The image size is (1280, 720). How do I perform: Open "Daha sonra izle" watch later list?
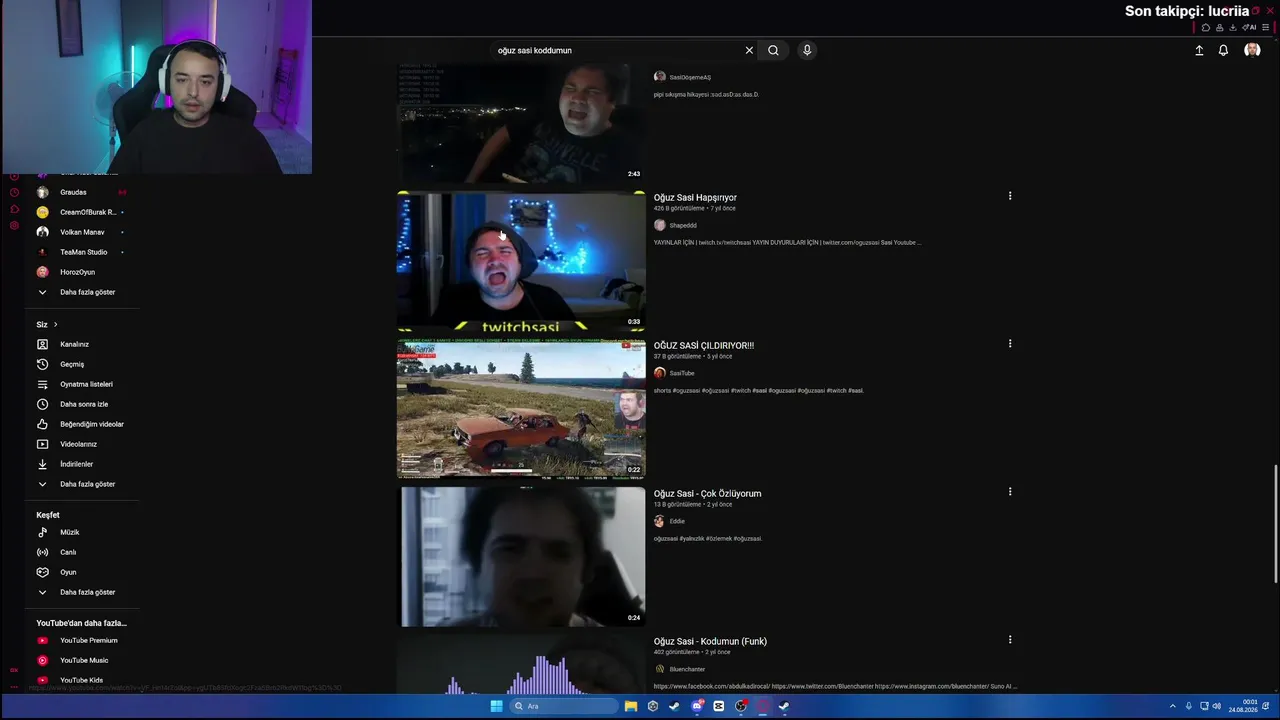point(82,404)
